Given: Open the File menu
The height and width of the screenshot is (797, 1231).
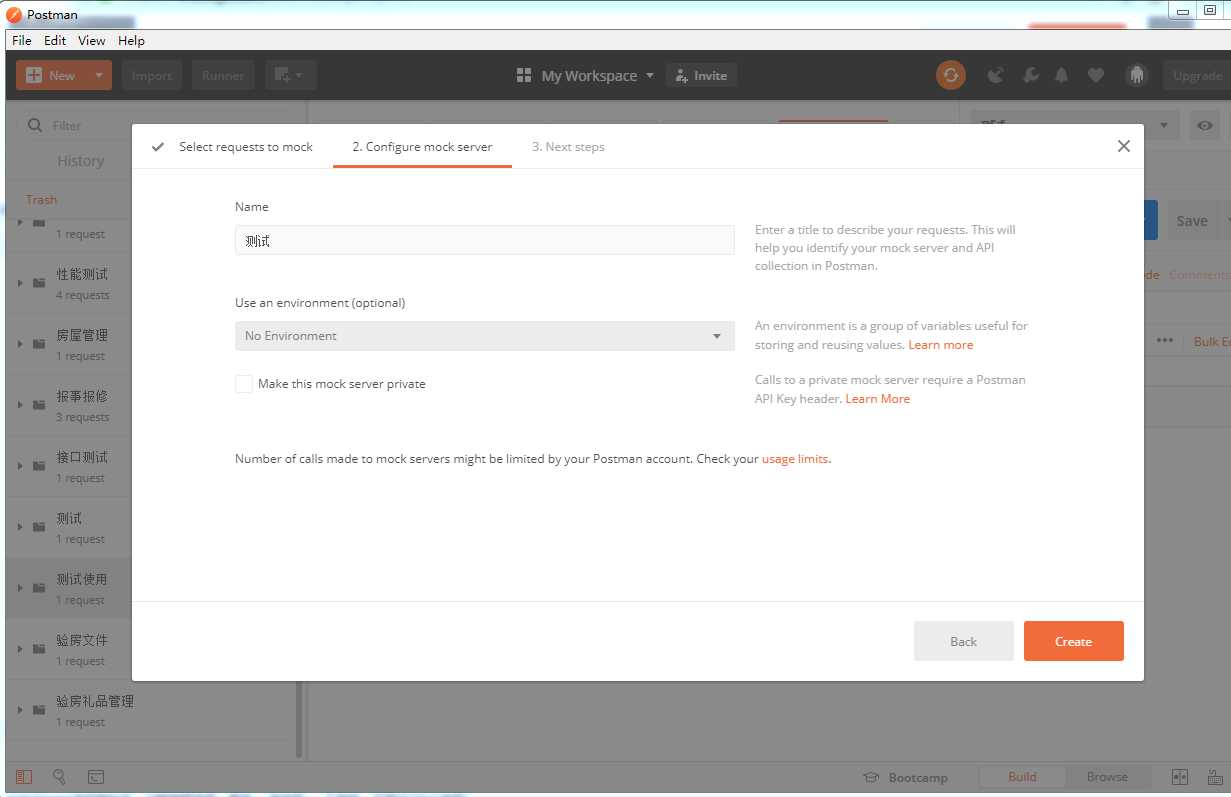Looking at the screenshot, I should pyautogui.click(x=22, y=41).
